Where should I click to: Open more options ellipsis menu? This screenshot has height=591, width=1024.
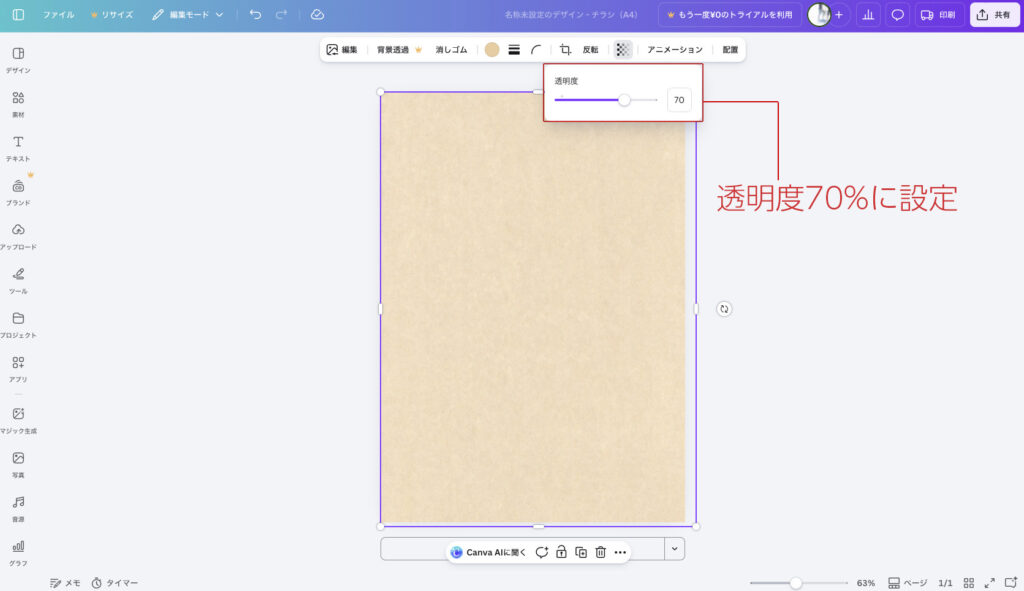point(620,552)
